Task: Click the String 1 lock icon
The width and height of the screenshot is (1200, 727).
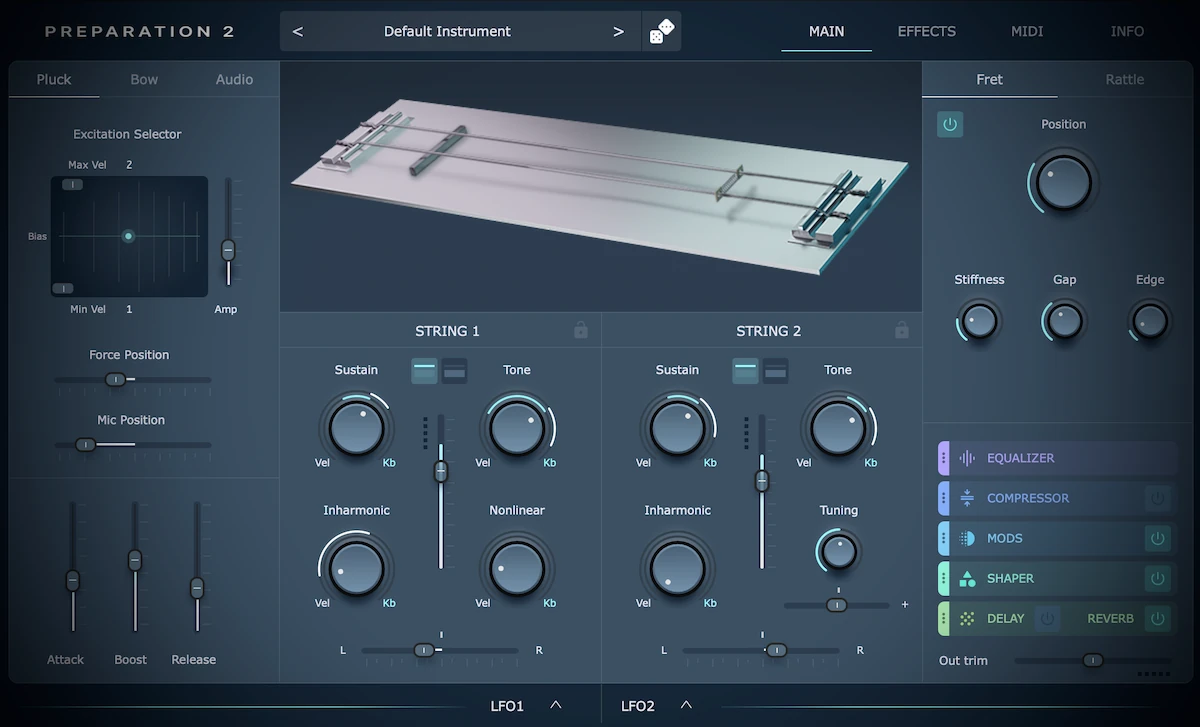Action: [x=581, y=330]
